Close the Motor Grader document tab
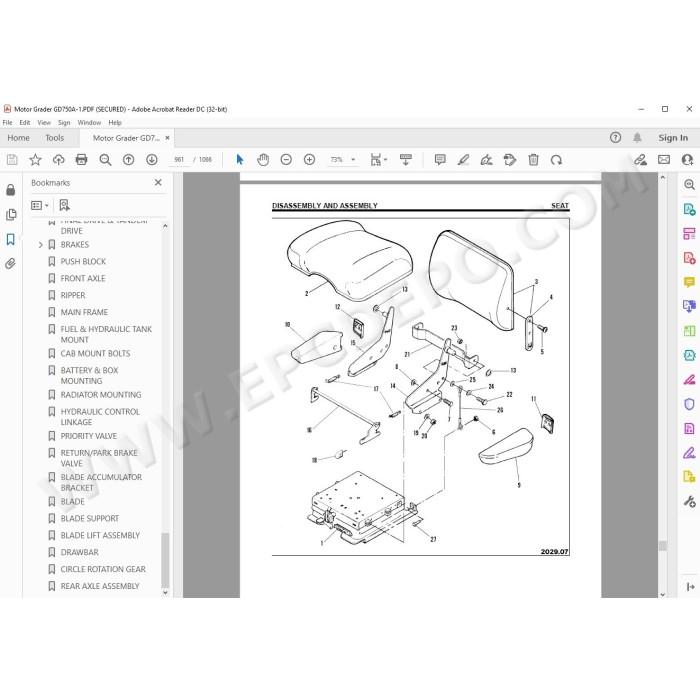700x700 pixels. pyautogui.click(x=167, y=138)
